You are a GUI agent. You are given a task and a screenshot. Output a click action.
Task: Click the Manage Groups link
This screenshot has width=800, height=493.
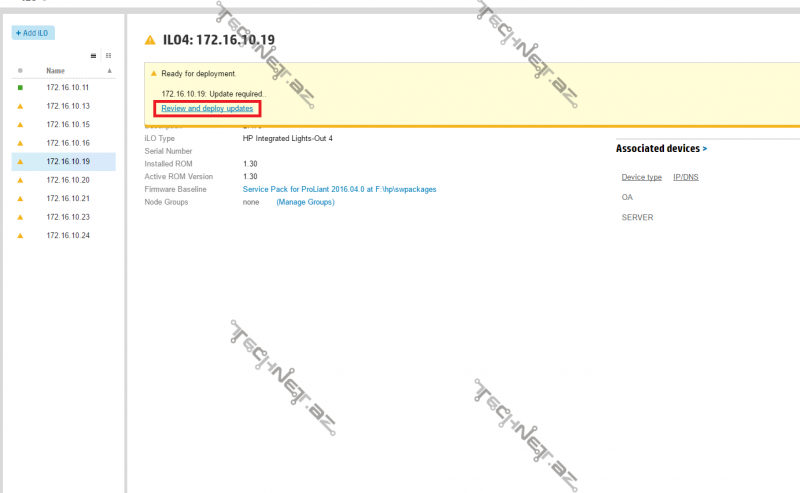(305, 202)
